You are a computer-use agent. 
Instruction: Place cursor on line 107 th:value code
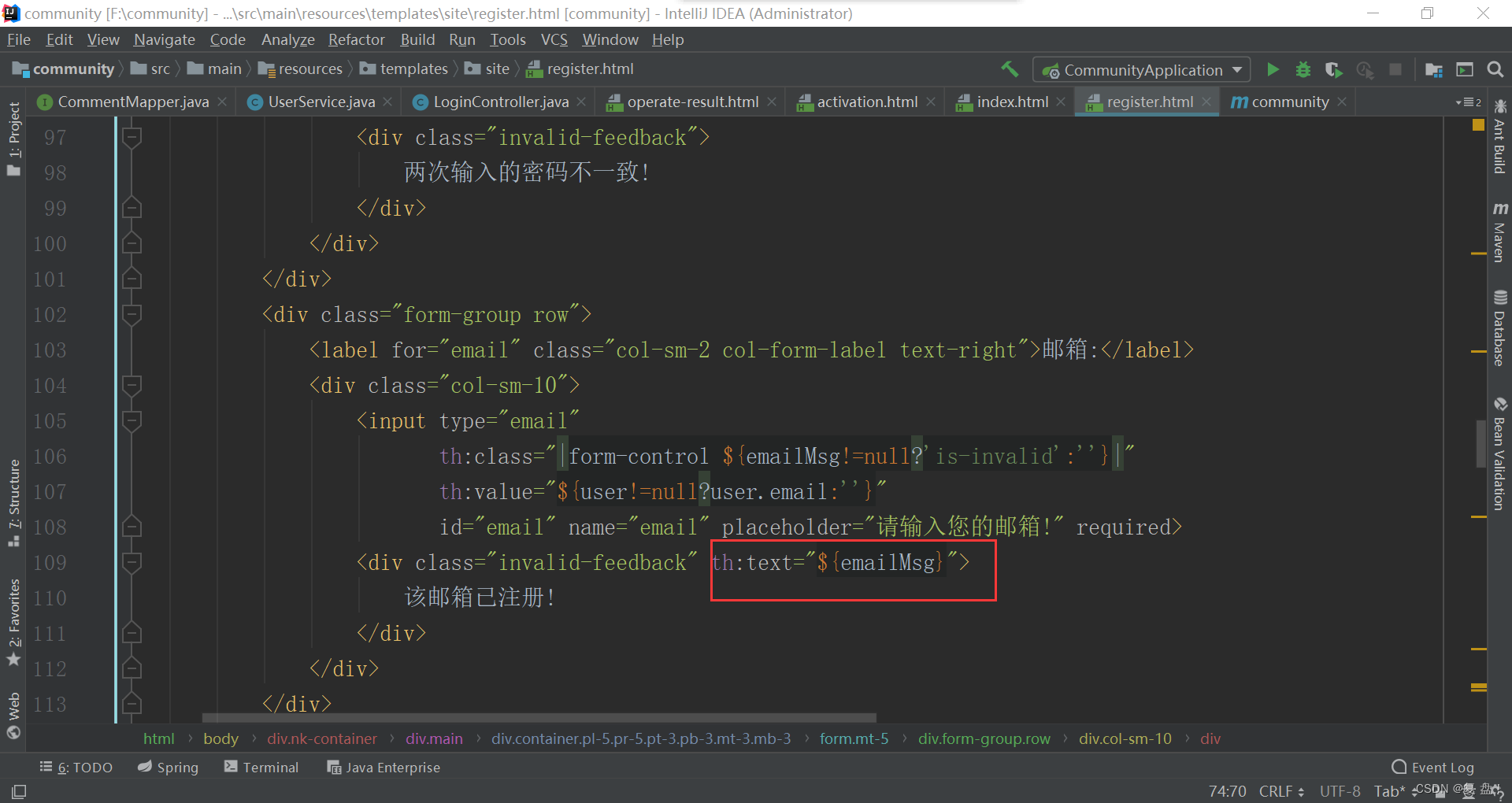pyautogui.click(x=661, y=492)
